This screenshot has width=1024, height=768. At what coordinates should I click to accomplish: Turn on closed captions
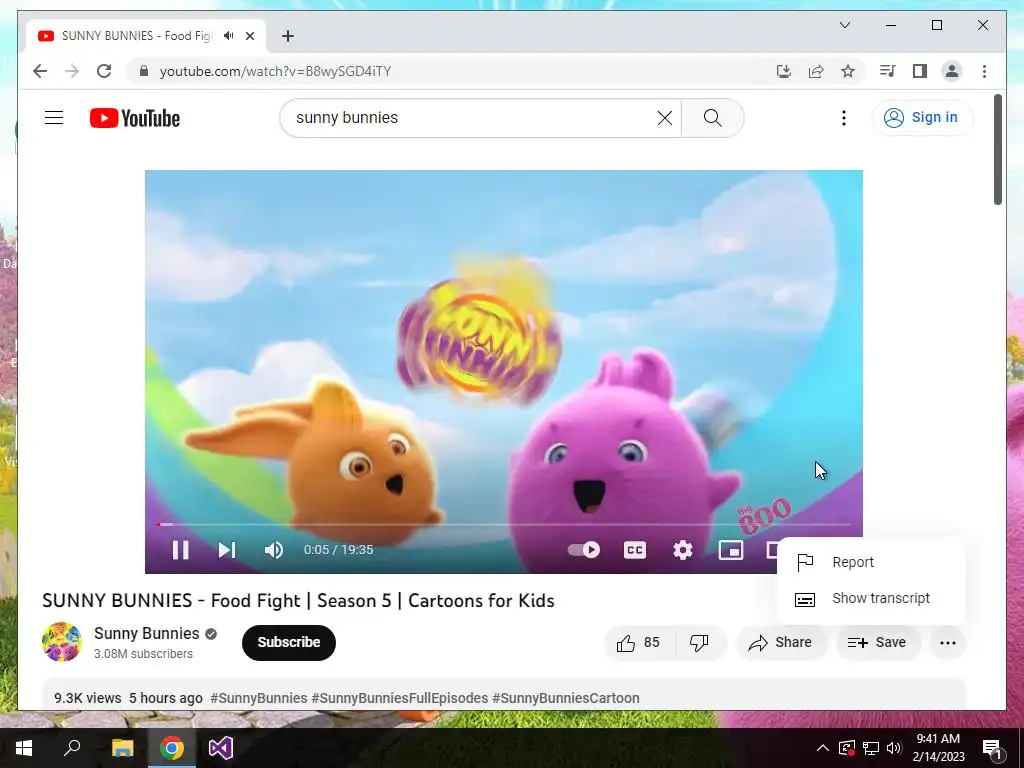(x=635, y=550)
